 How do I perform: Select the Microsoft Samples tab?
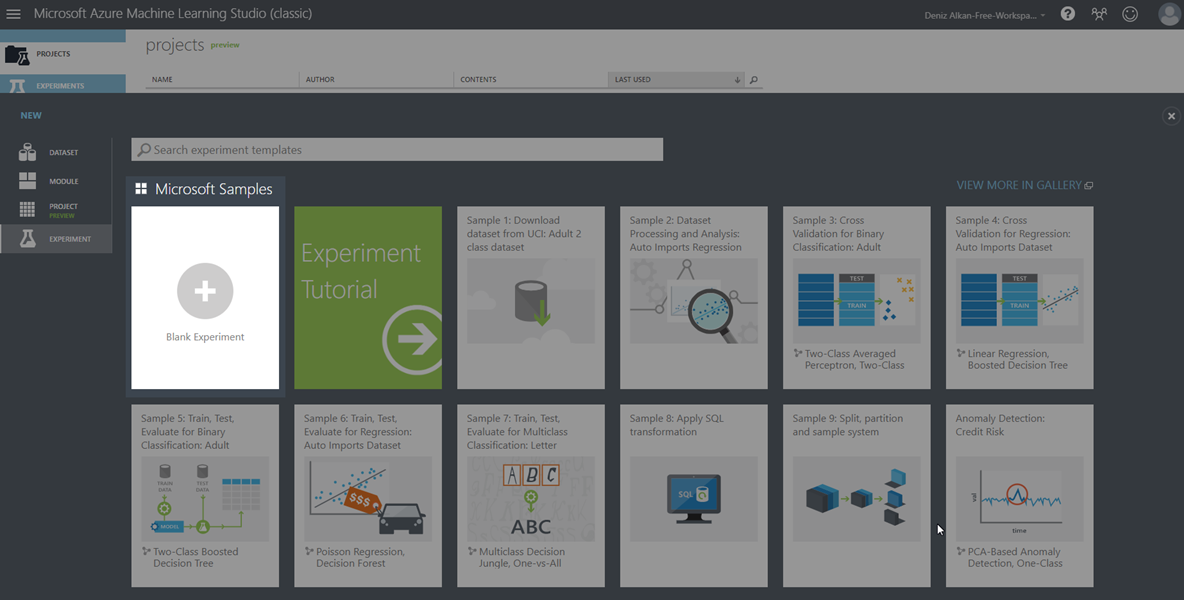[205, 189]
